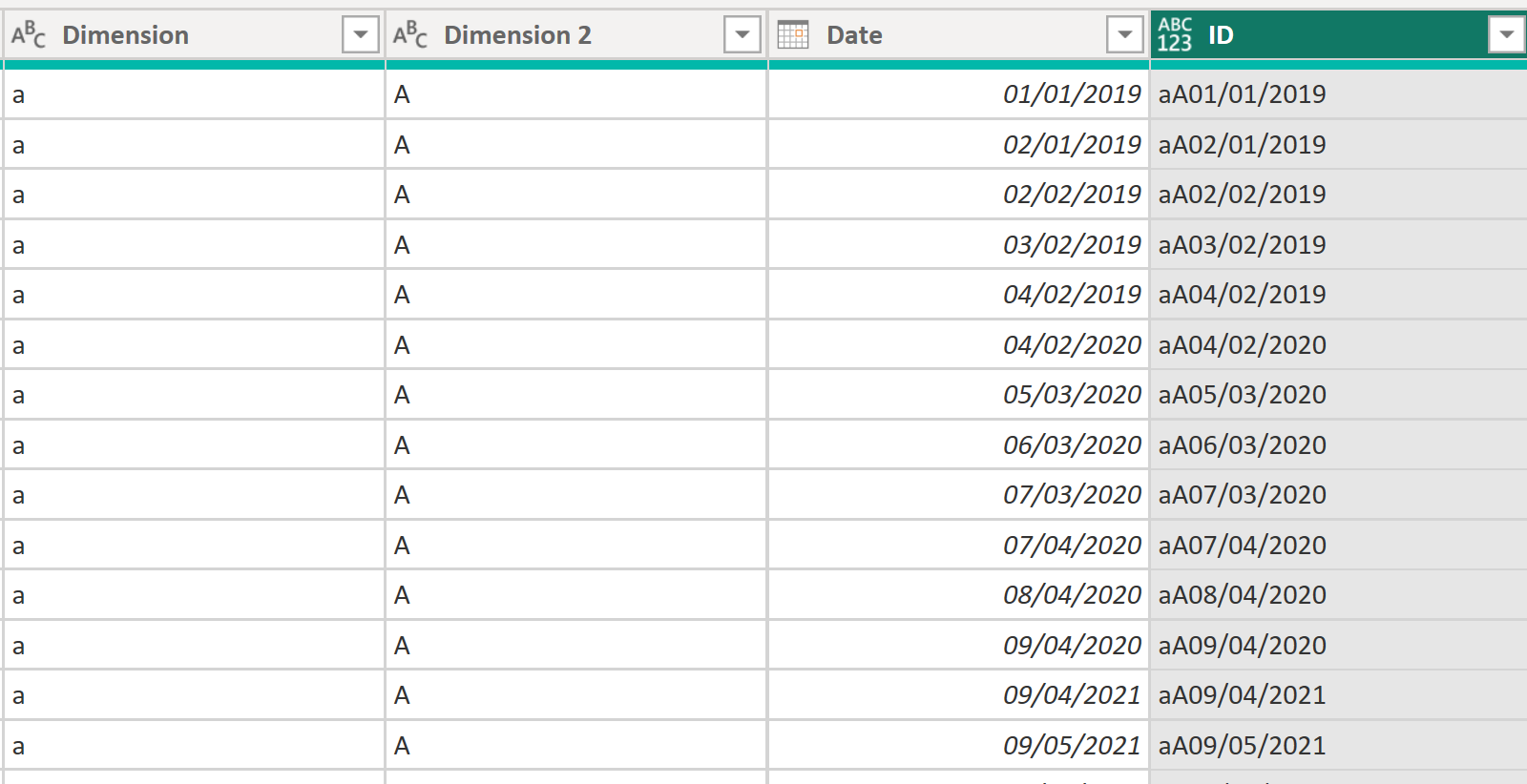Expand the Dimension 2 filter dropdown
This screenshot has width=1527, height=784.
743,35
